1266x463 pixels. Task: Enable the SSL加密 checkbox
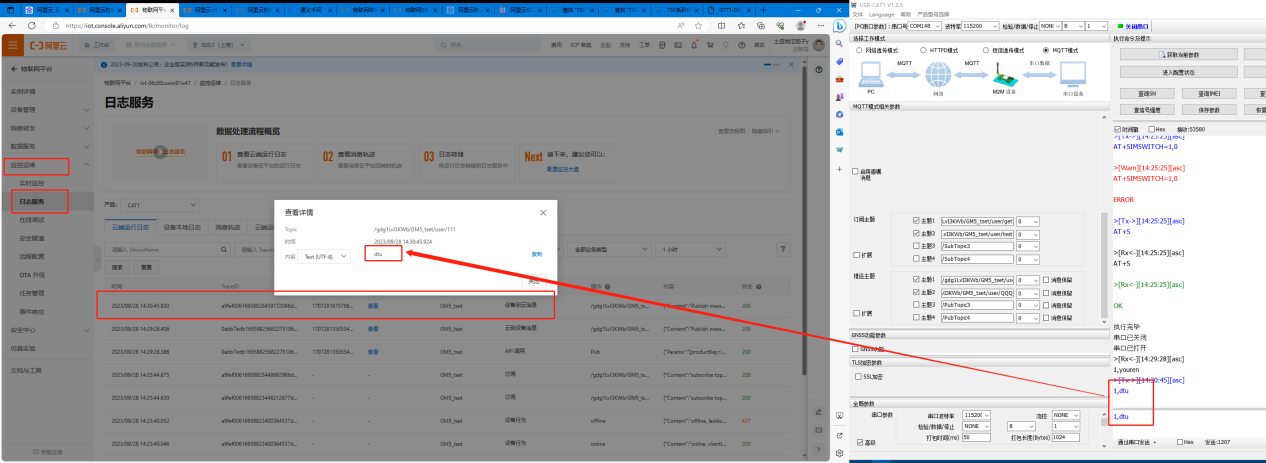click(855, 377)
